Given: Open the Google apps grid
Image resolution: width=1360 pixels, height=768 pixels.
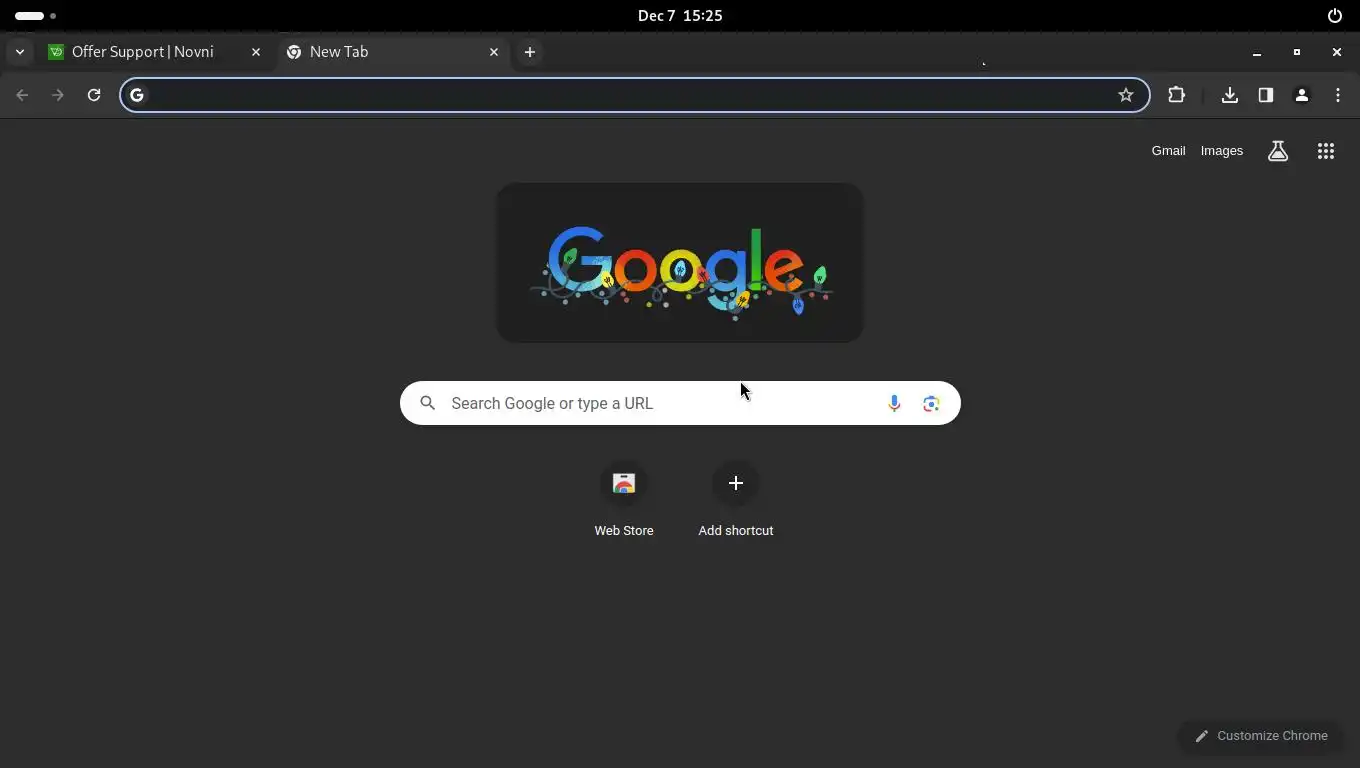Looking at the screenshot, I should tap(1326, 151).
